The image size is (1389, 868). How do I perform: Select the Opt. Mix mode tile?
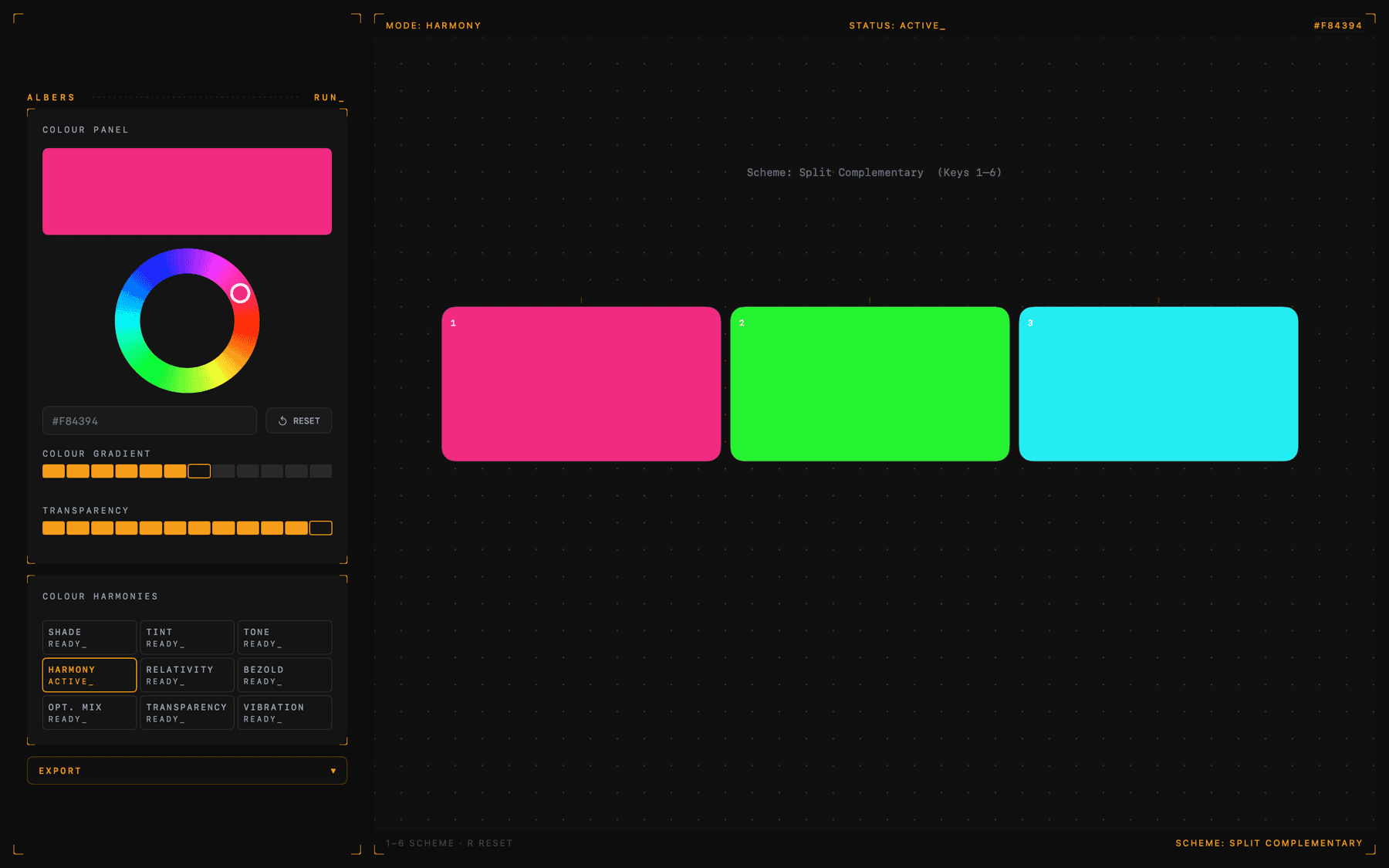(90, 713)
